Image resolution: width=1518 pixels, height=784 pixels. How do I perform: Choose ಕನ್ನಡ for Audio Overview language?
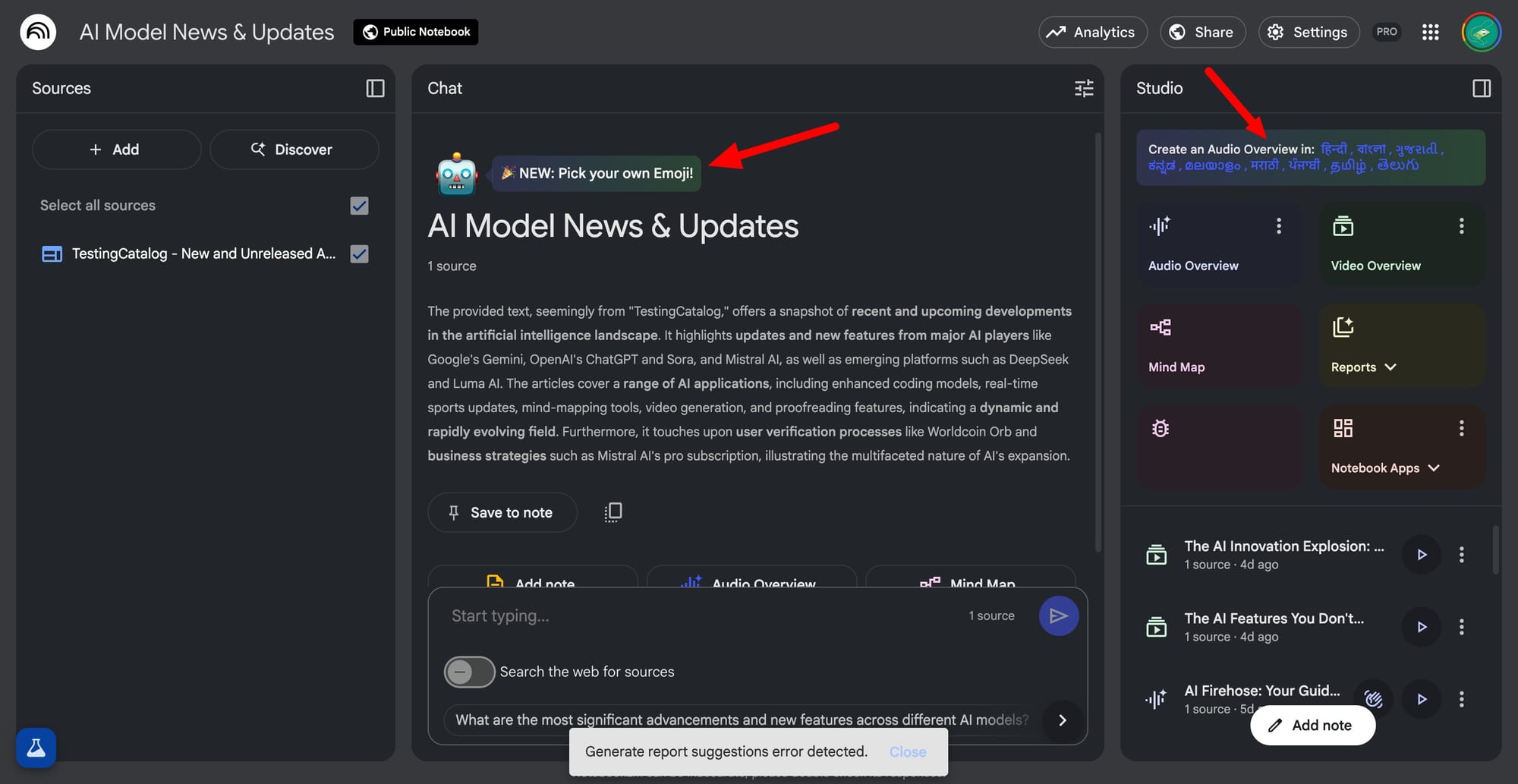point(1161,165)
